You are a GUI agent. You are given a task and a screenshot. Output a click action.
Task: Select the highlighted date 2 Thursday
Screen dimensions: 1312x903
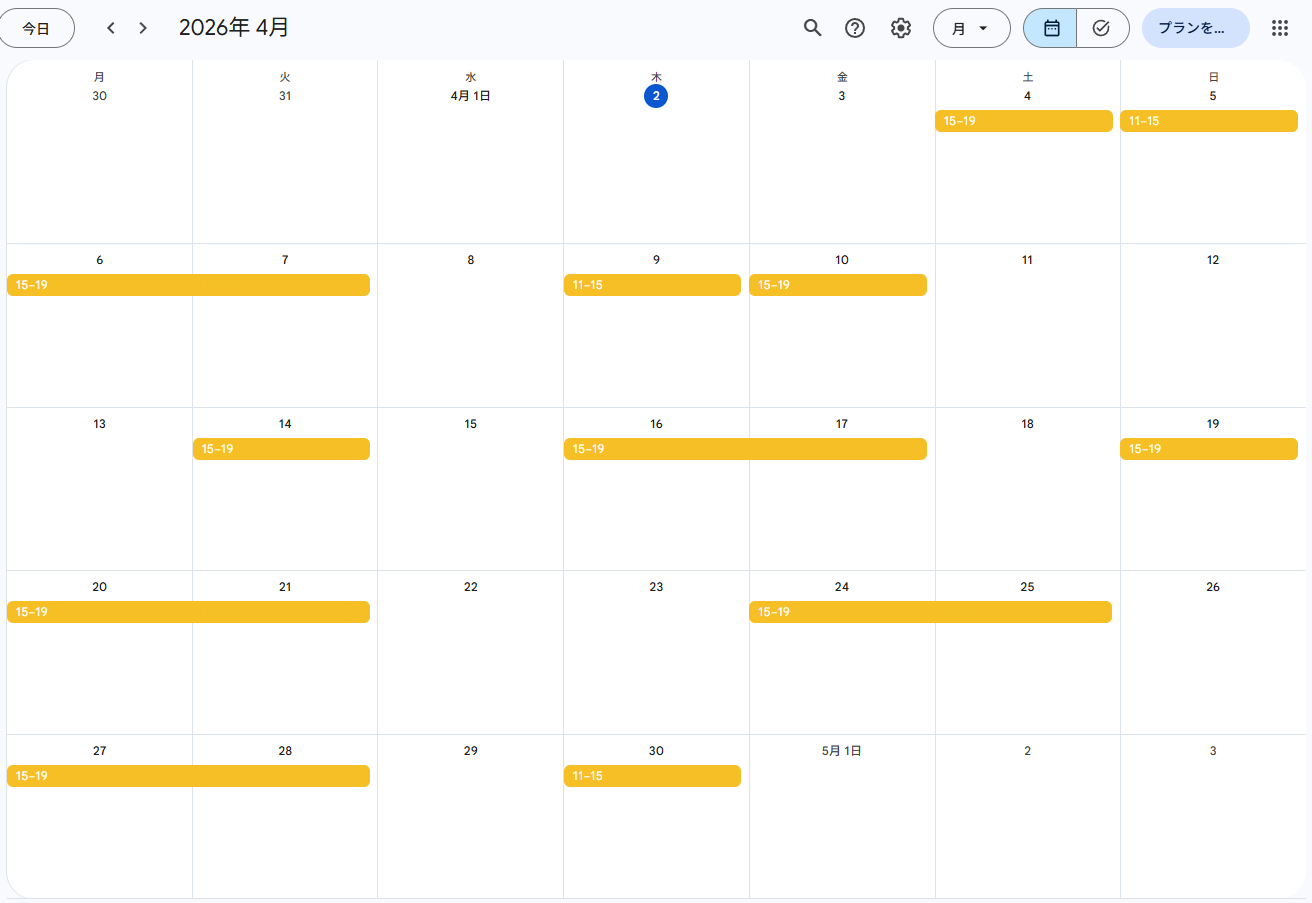coord(656,96)
